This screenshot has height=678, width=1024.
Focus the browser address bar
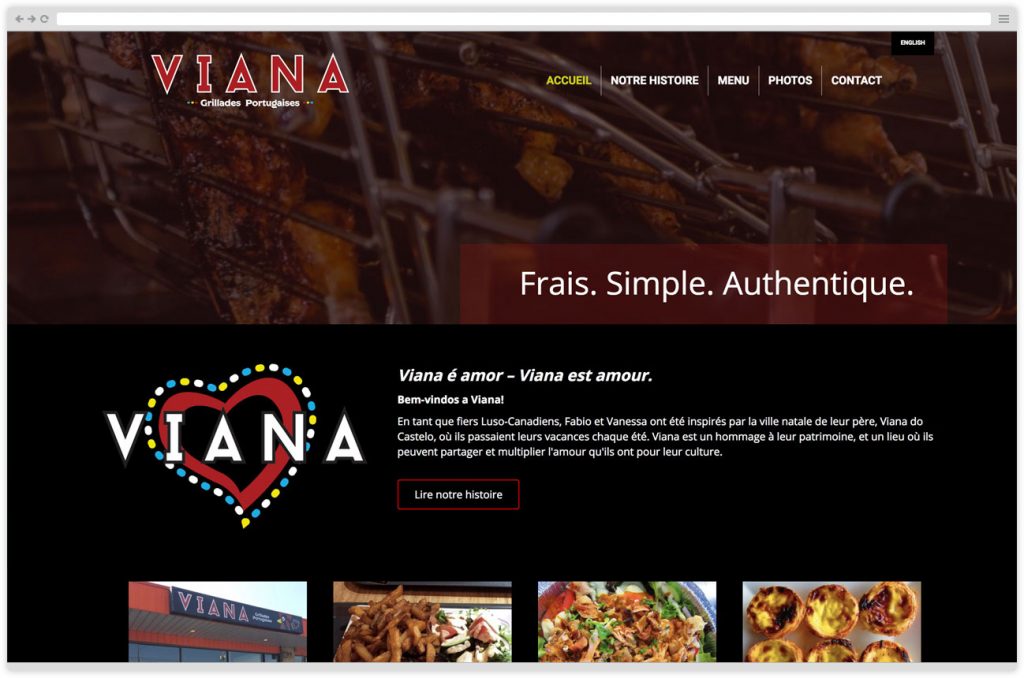click(x=524, y=19)
